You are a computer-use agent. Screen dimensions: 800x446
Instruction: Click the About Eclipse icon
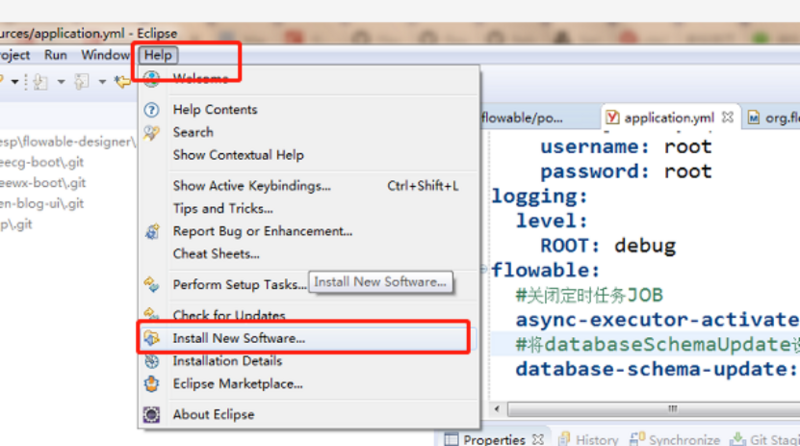(x=152, y=414)
